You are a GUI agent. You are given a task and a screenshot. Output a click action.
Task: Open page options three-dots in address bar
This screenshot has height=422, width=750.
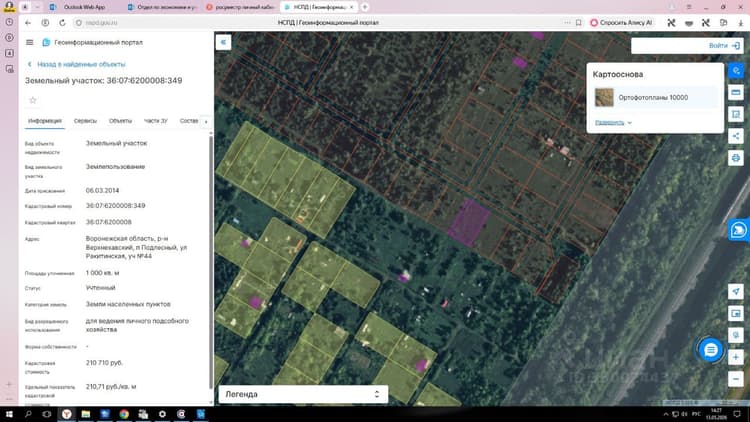point(567,22)
